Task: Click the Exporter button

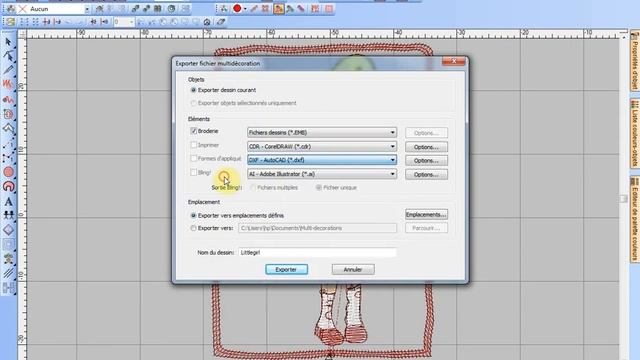Action: click(287, 269)
